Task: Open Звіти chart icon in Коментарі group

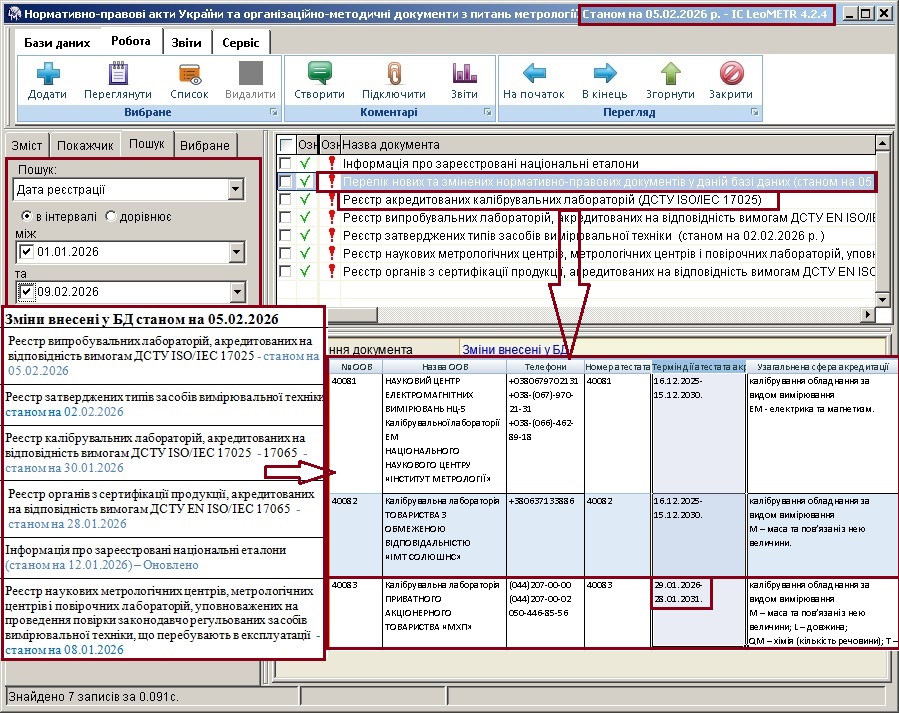Action: pos(463,74)
